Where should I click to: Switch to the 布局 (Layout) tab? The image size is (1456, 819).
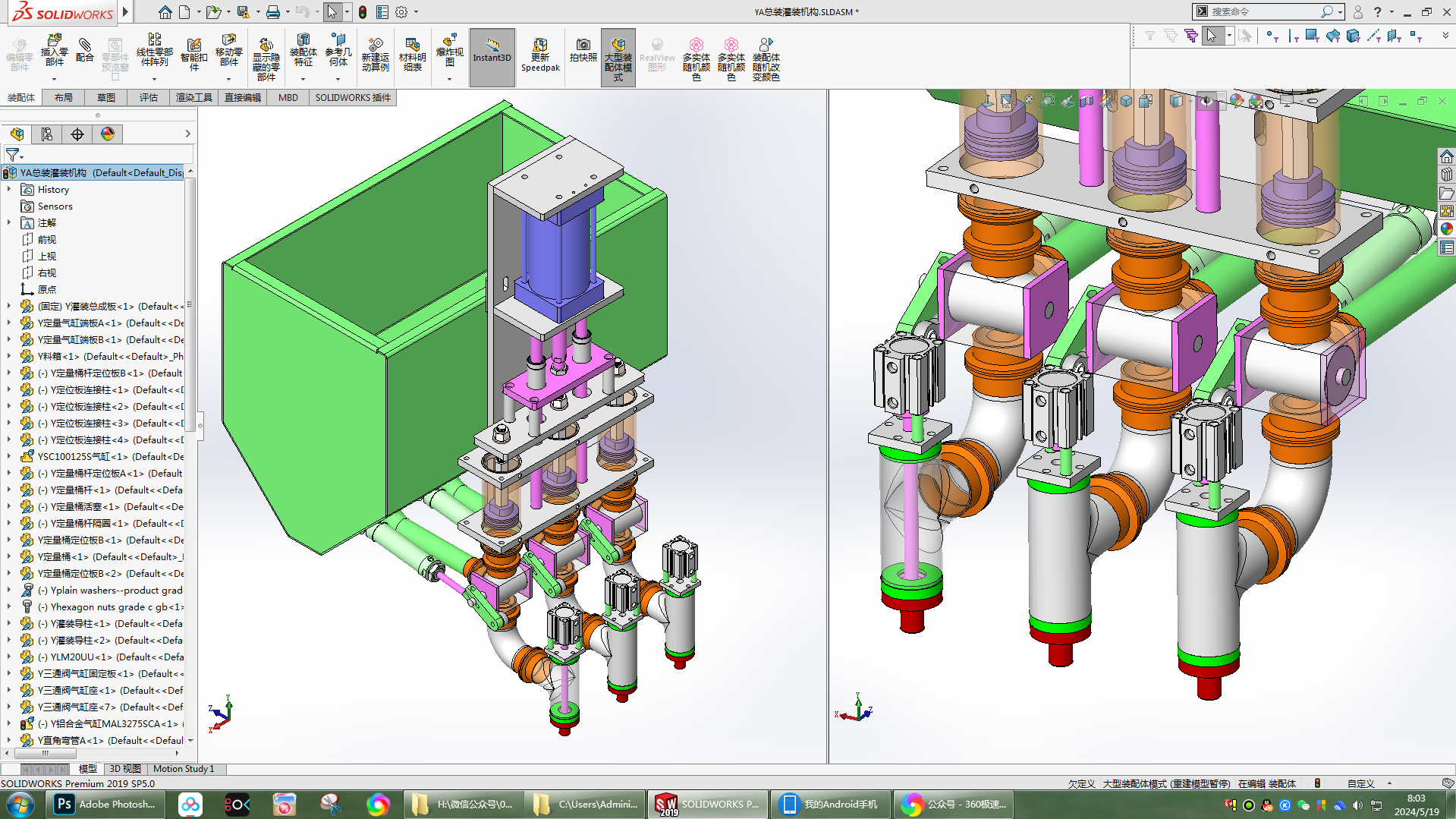(64, 97)
